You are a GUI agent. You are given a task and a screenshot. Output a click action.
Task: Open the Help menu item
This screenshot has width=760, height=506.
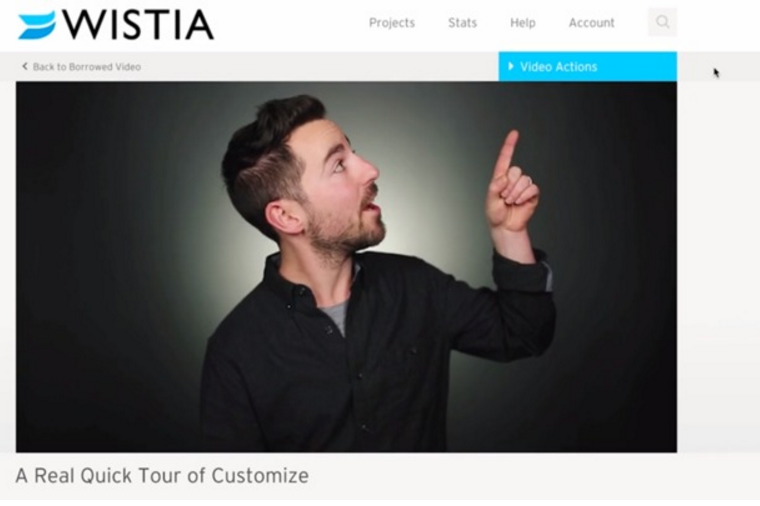(x=522, y=23)
